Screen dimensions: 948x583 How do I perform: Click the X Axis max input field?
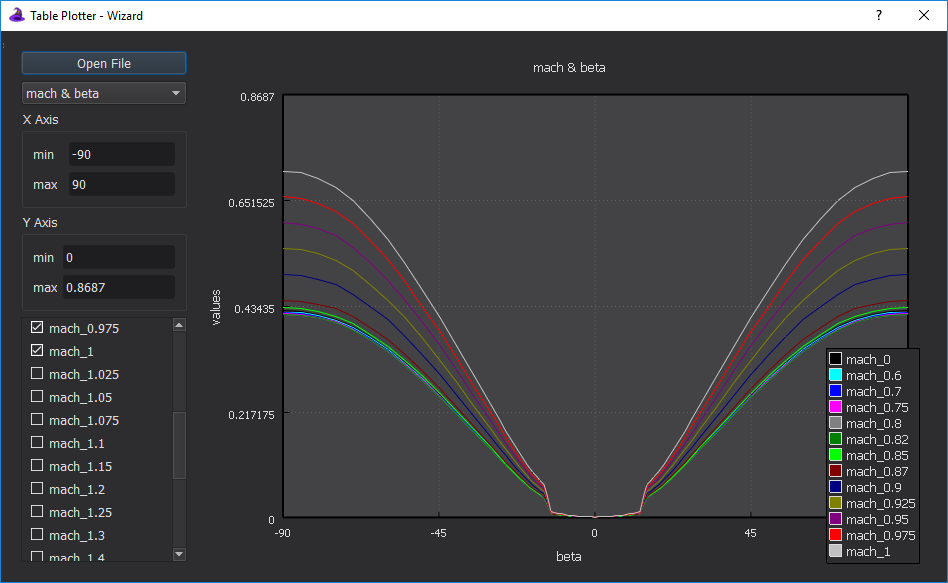pyautogui.click(x=122, y=184)
